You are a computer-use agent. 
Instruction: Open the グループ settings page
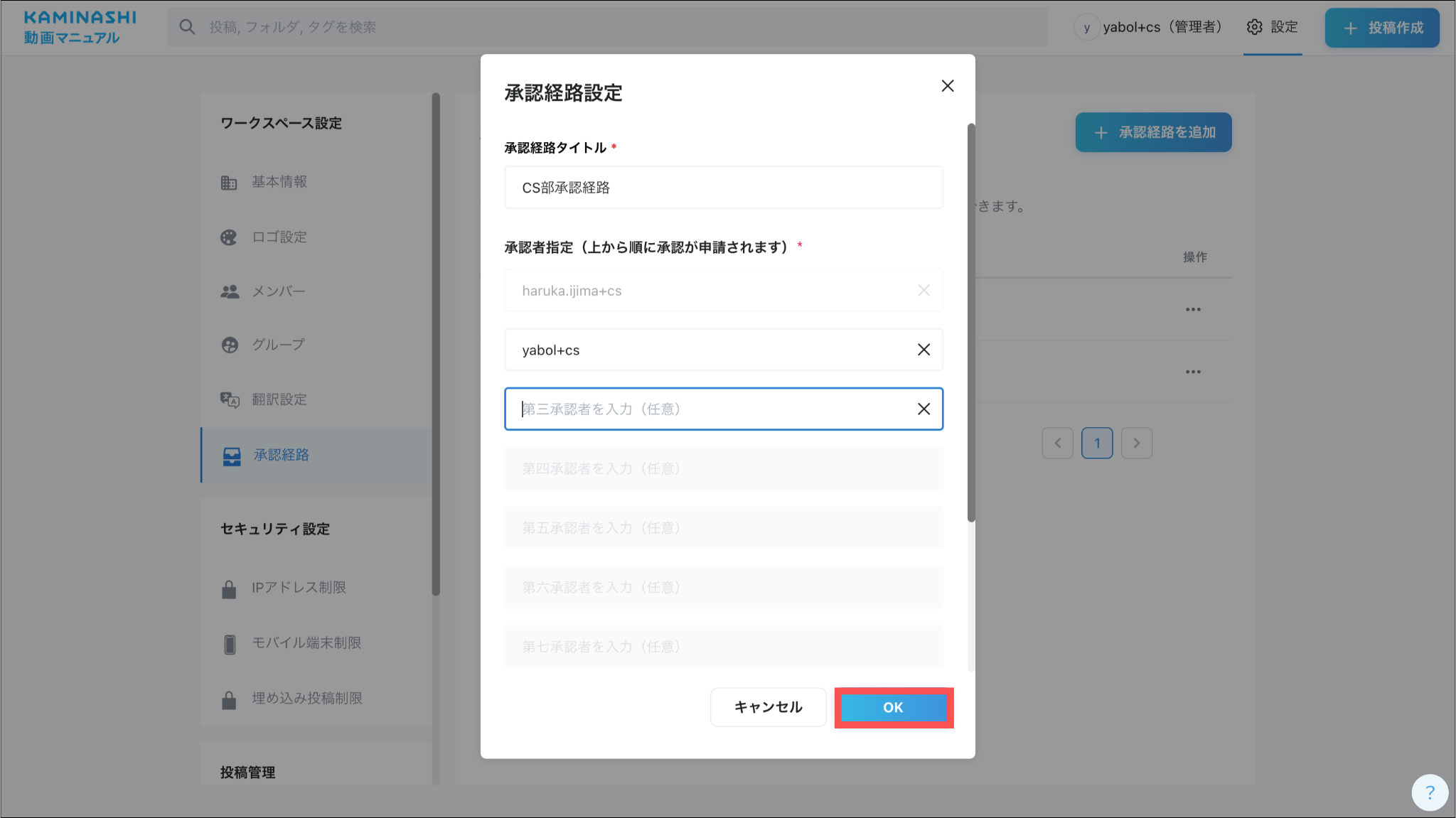(x=278, y=345)
